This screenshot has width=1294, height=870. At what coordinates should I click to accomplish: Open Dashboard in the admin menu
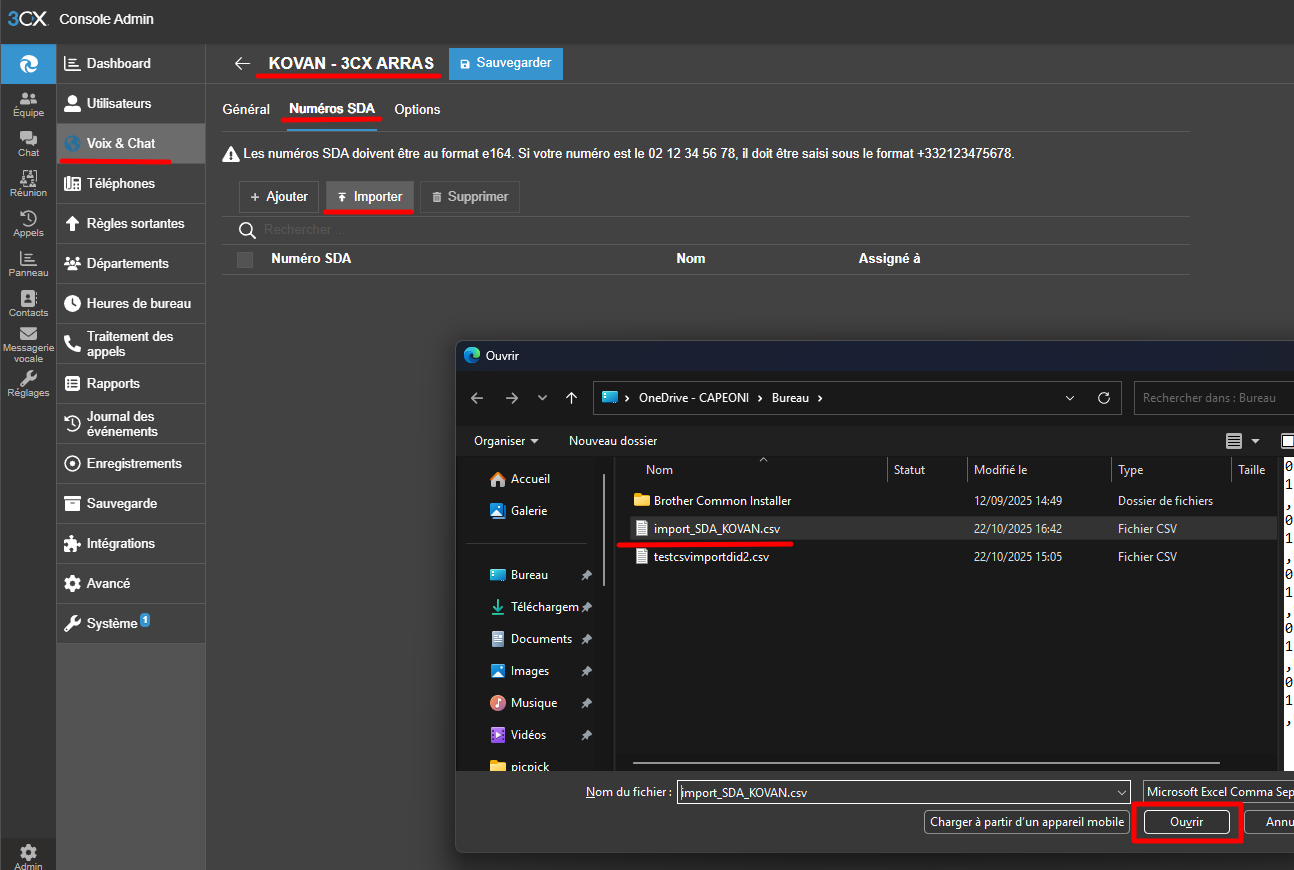click(131, 64)
